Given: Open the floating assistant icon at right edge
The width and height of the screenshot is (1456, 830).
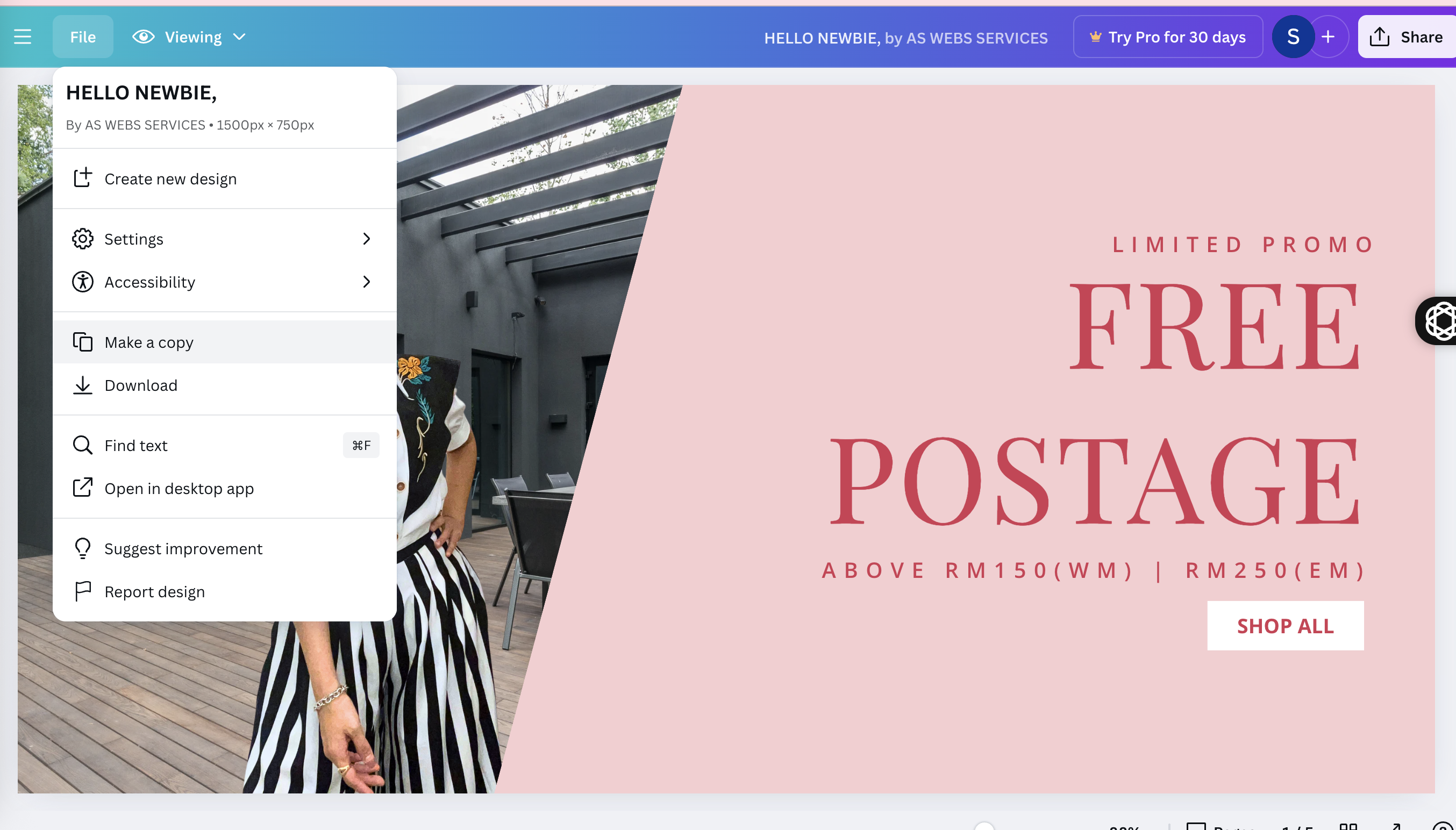Looking at the screenshot, I should point(1437,321).
